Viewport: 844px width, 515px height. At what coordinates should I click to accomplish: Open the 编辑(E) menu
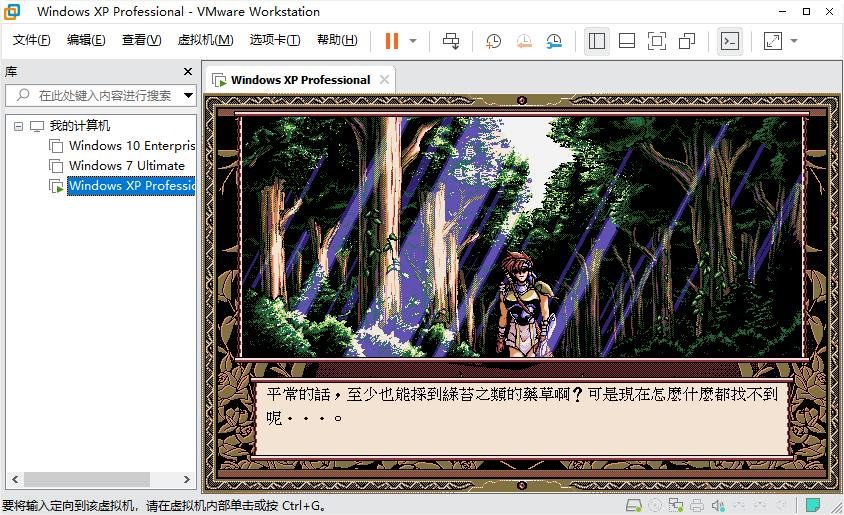(x=86, y=40)
